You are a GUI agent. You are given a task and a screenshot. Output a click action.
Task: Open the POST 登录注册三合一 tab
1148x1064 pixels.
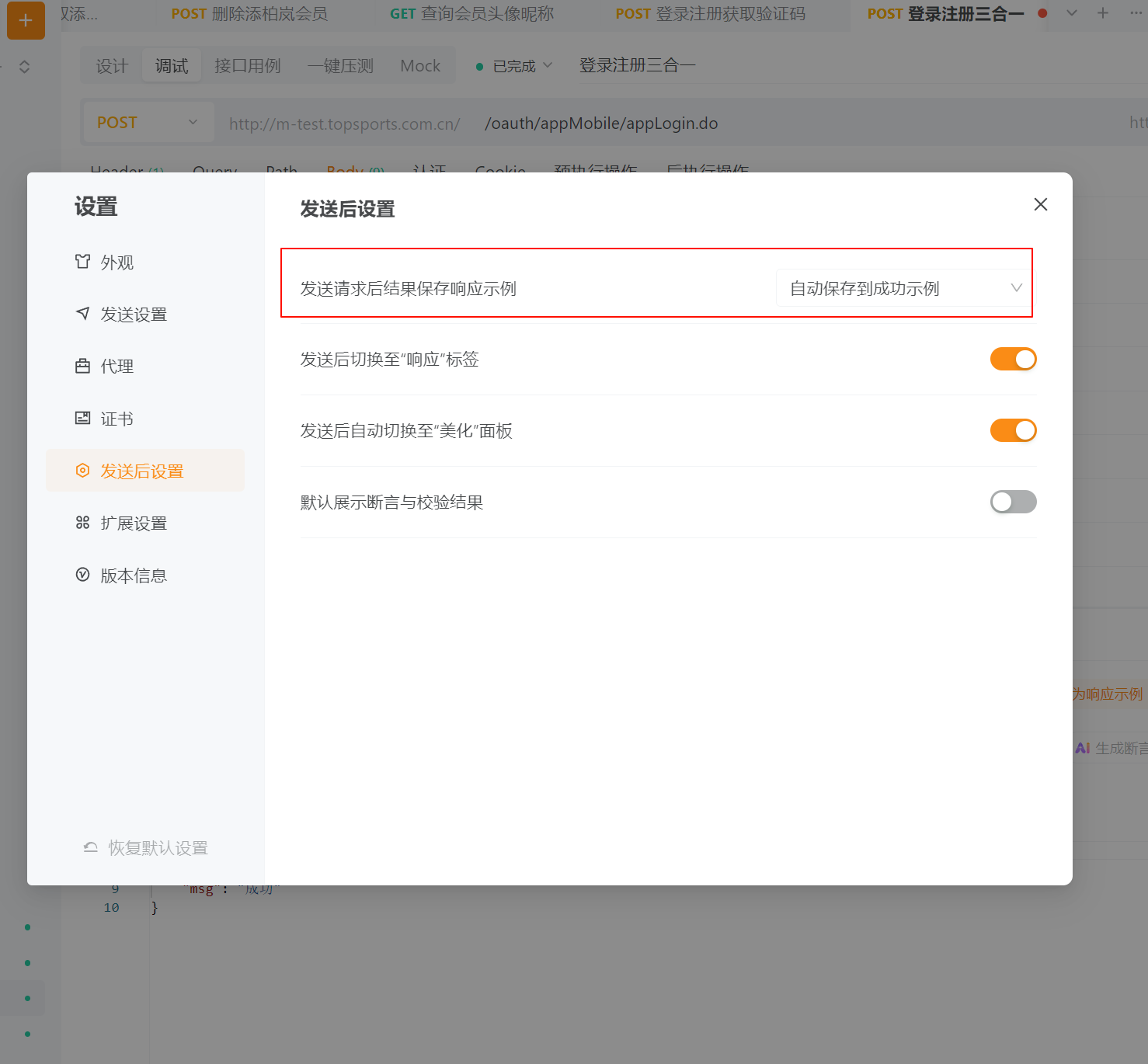click(946, 14)
